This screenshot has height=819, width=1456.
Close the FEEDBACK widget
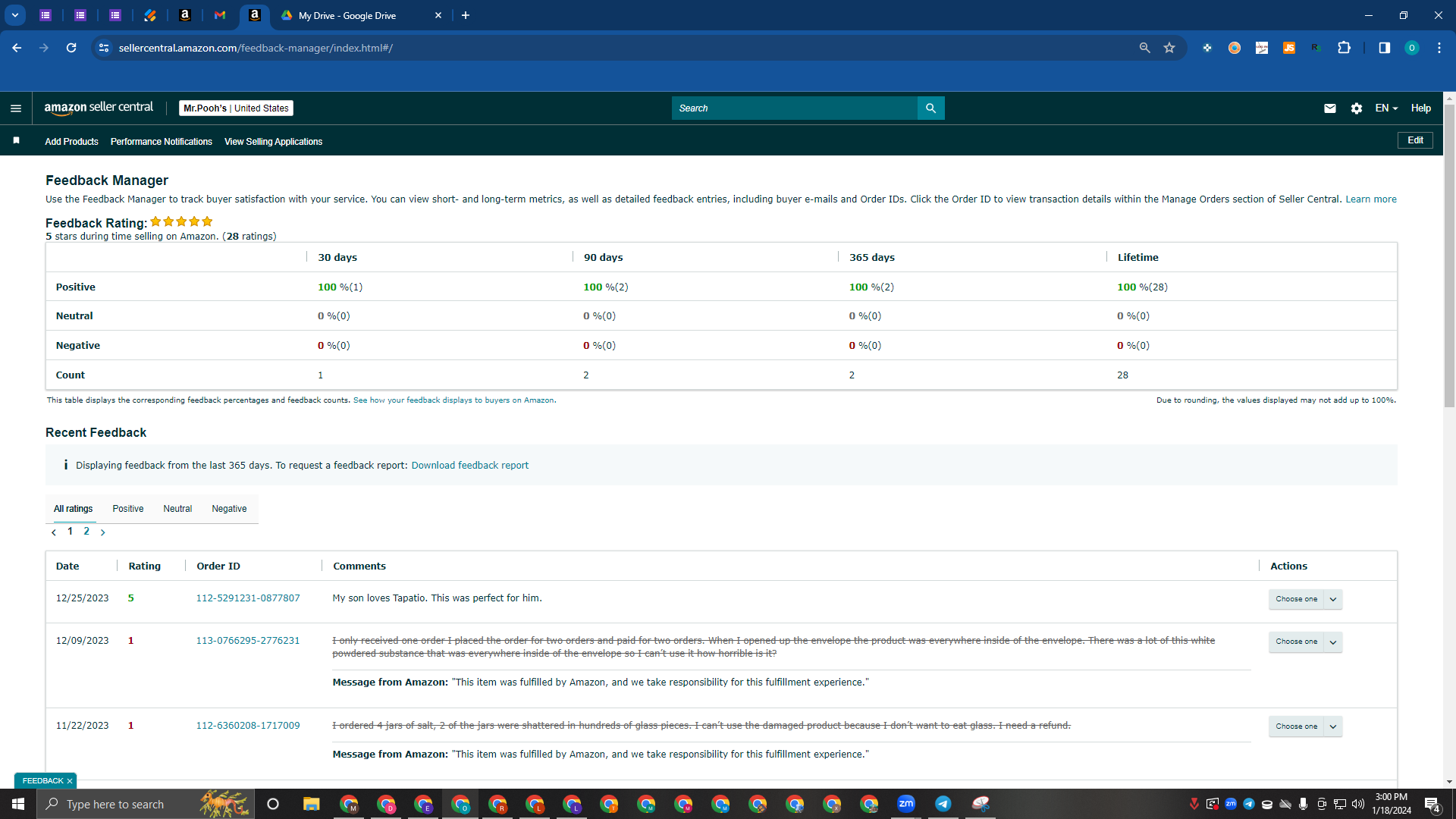[x=70, y=781]
